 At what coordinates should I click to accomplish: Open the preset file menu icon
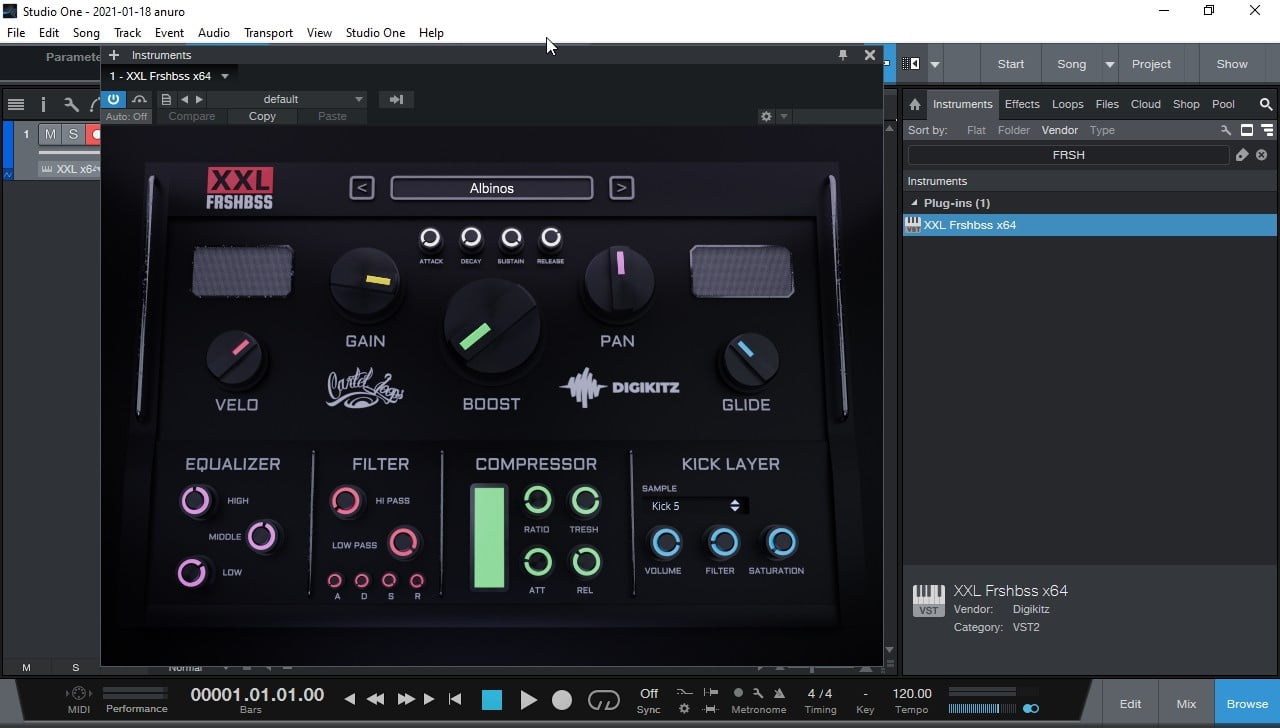[x=166, y=99]
